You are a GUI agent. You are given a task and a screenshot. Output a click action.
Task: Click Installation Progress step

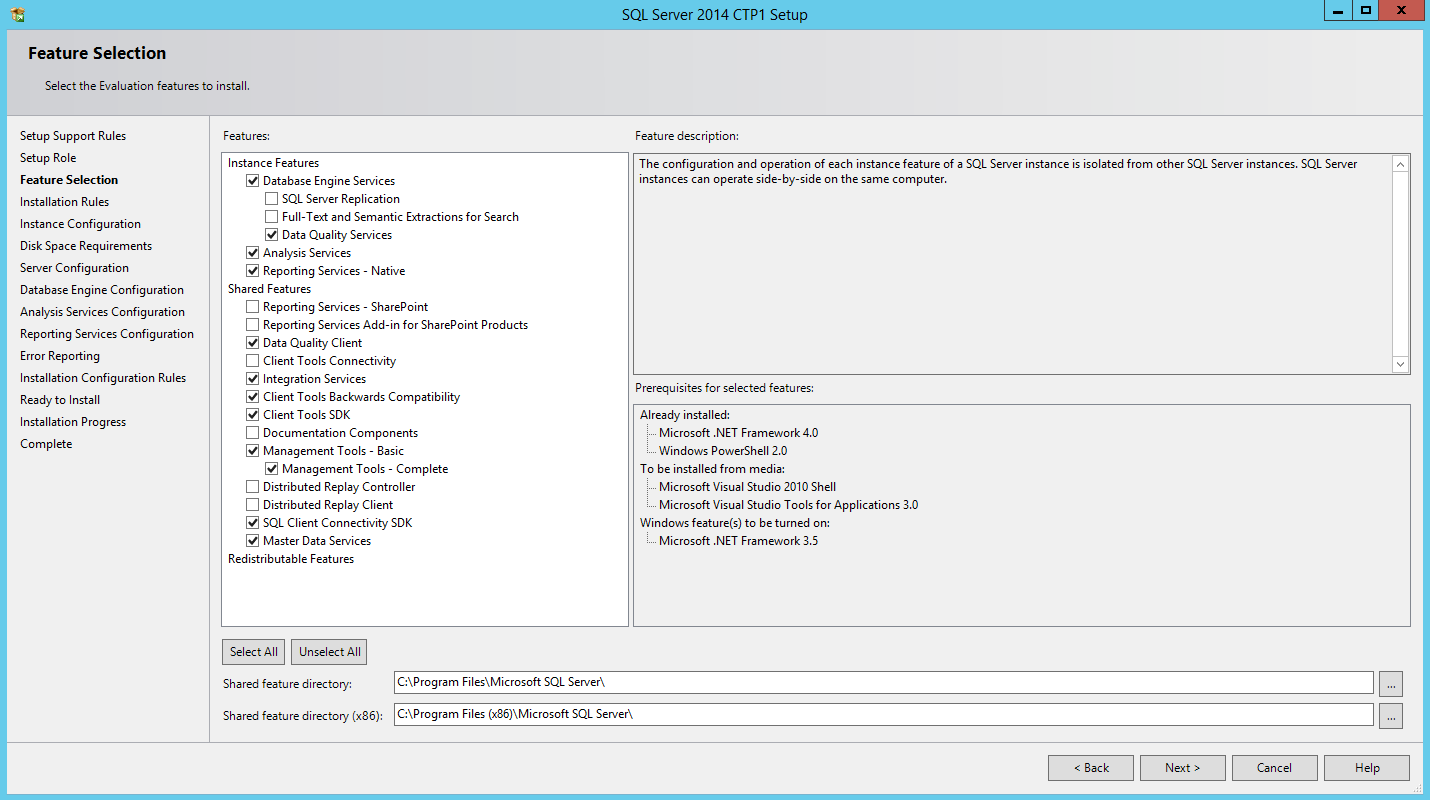73,422
